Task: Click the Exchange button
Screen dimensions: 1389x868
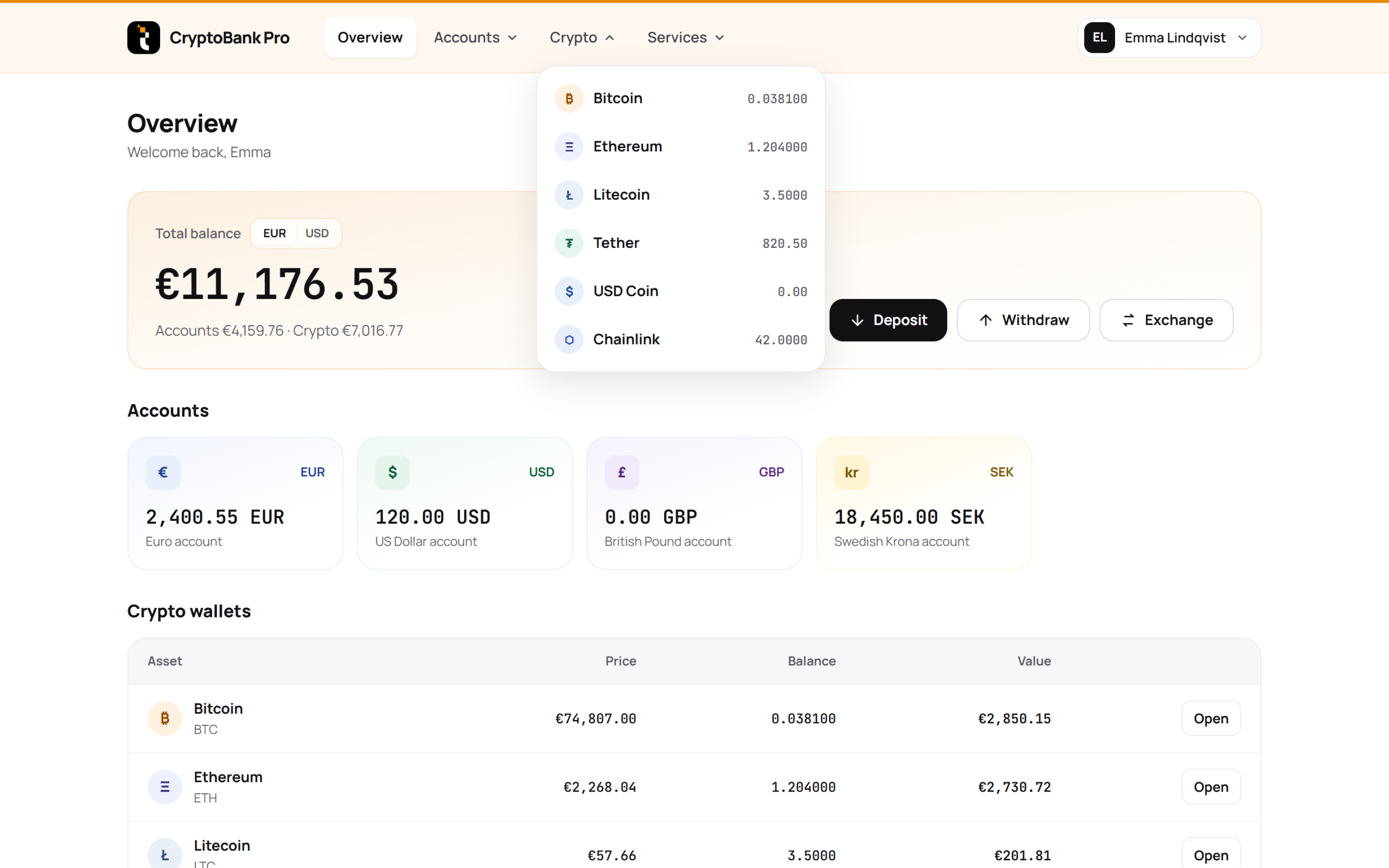Action: click(1167, 320)
